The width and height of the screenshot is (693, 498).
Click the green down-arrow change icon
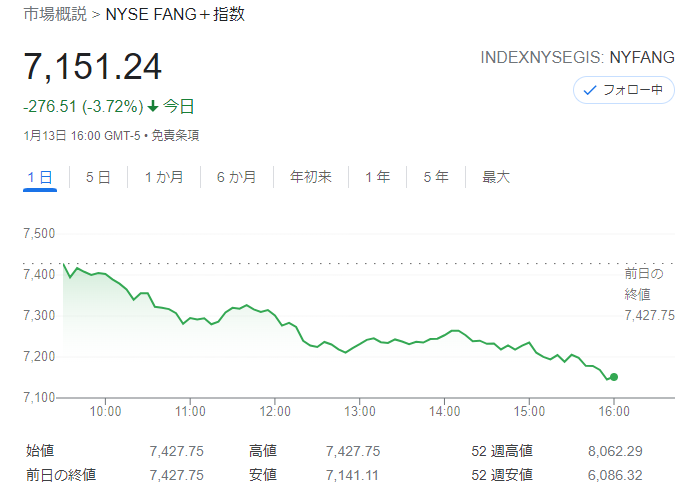click(x=152, y=106)
